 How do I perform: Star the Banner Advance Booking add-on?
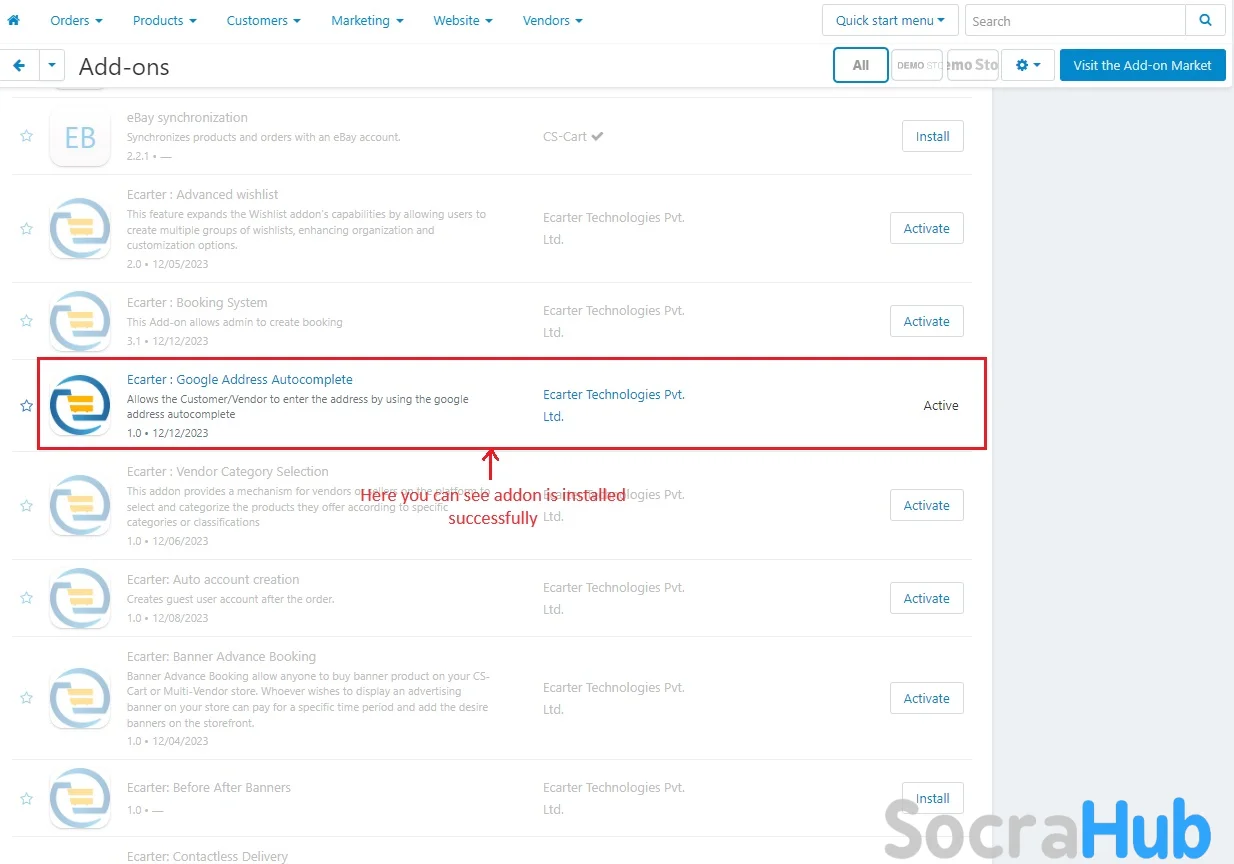pos(27,698)
